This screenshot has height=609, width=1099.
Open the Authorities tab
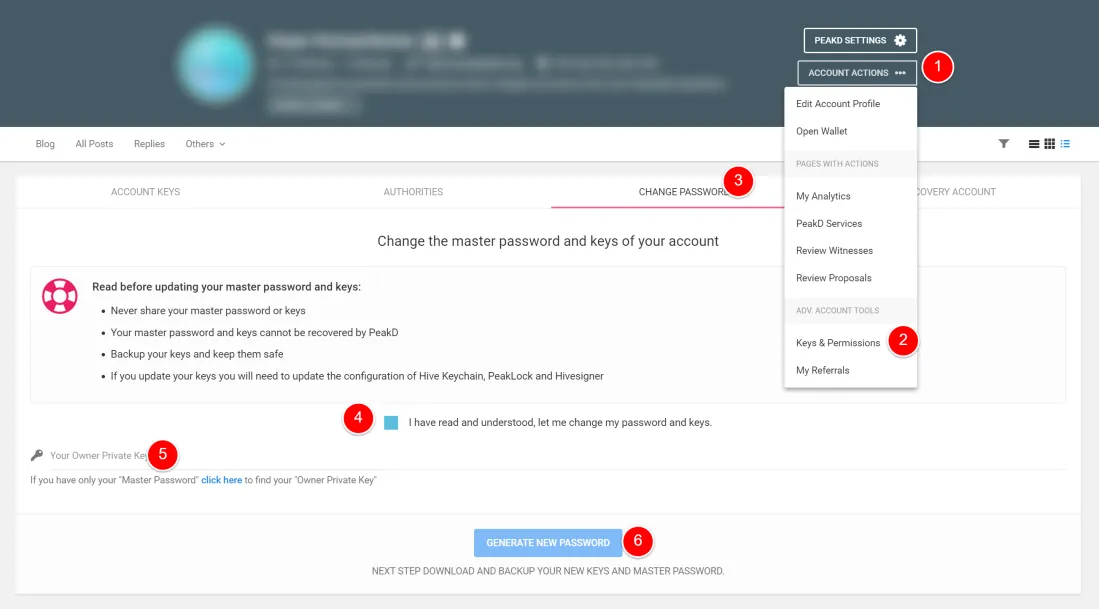click(413, 192)
